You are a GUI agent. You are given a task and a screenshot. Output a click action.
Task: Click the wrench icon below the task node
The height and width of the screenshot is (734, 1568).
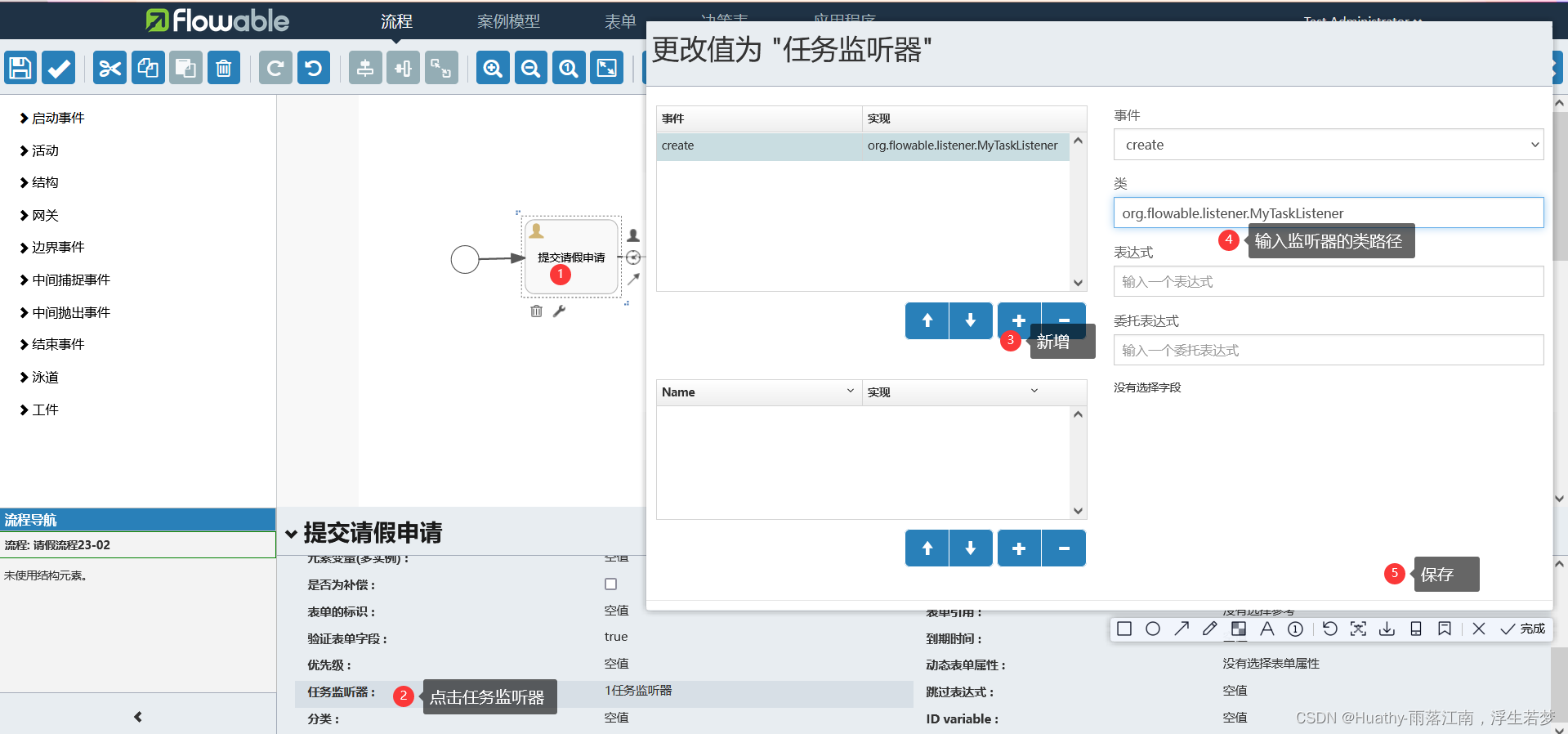click(x=560, y=311)
